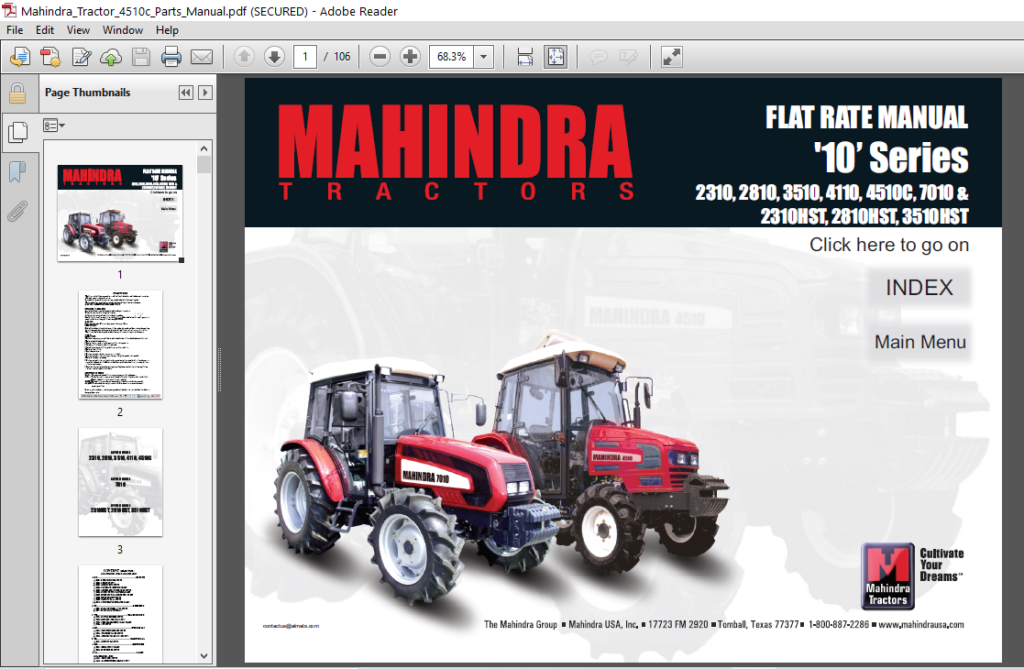Save the file using the floppy icon
This screenshot has width=1024, height=669.
(x=141, y=57)
